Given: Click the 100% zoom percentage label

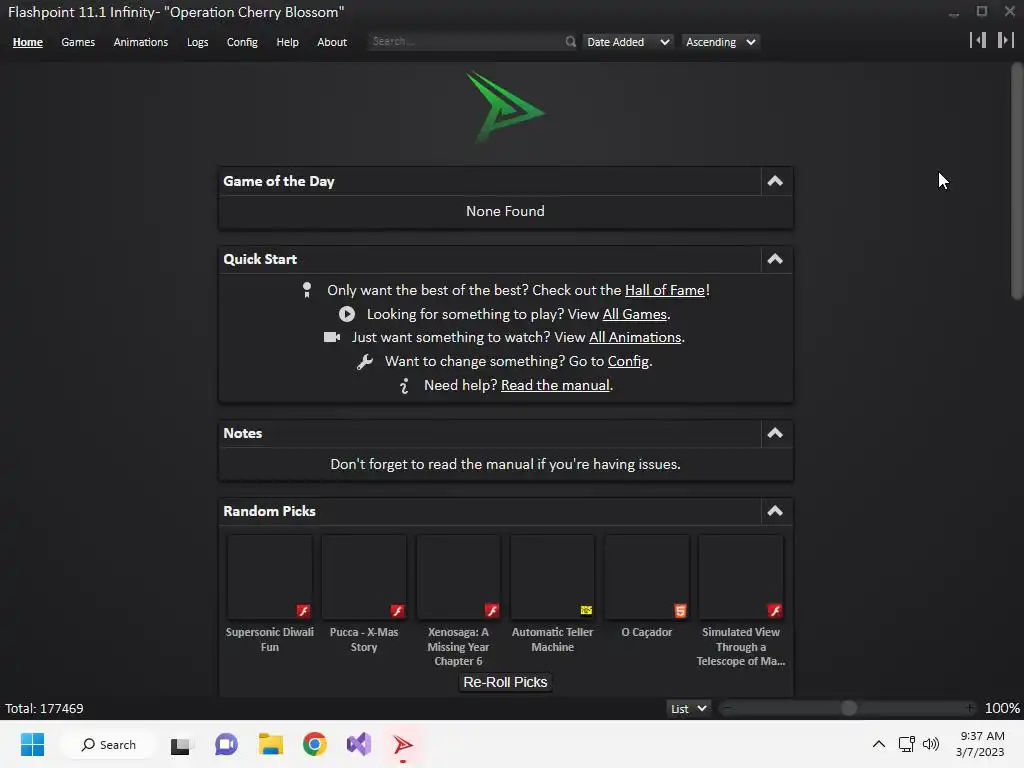Looking at the screenshot, I should pos(1002,709).
